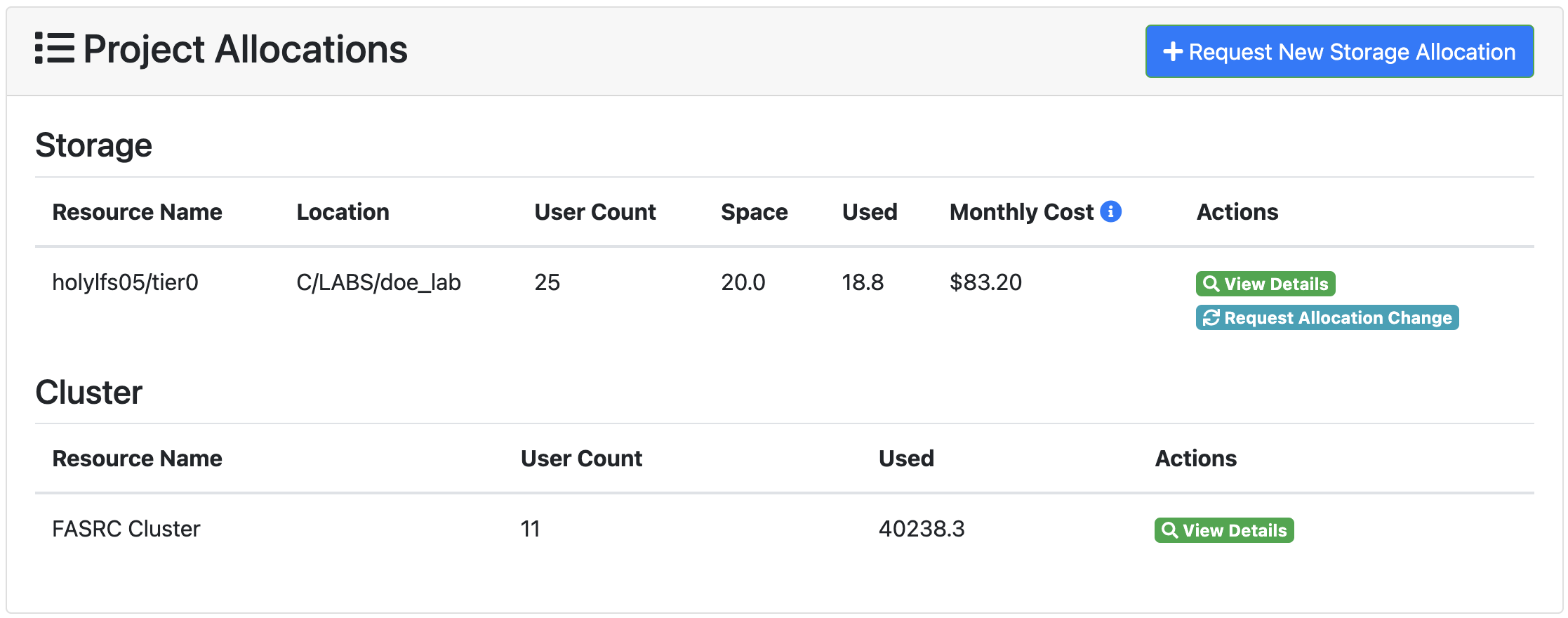Viewport: 1568px width, 618px height.
Task: Click the Space column header
Action: point(754,212)
